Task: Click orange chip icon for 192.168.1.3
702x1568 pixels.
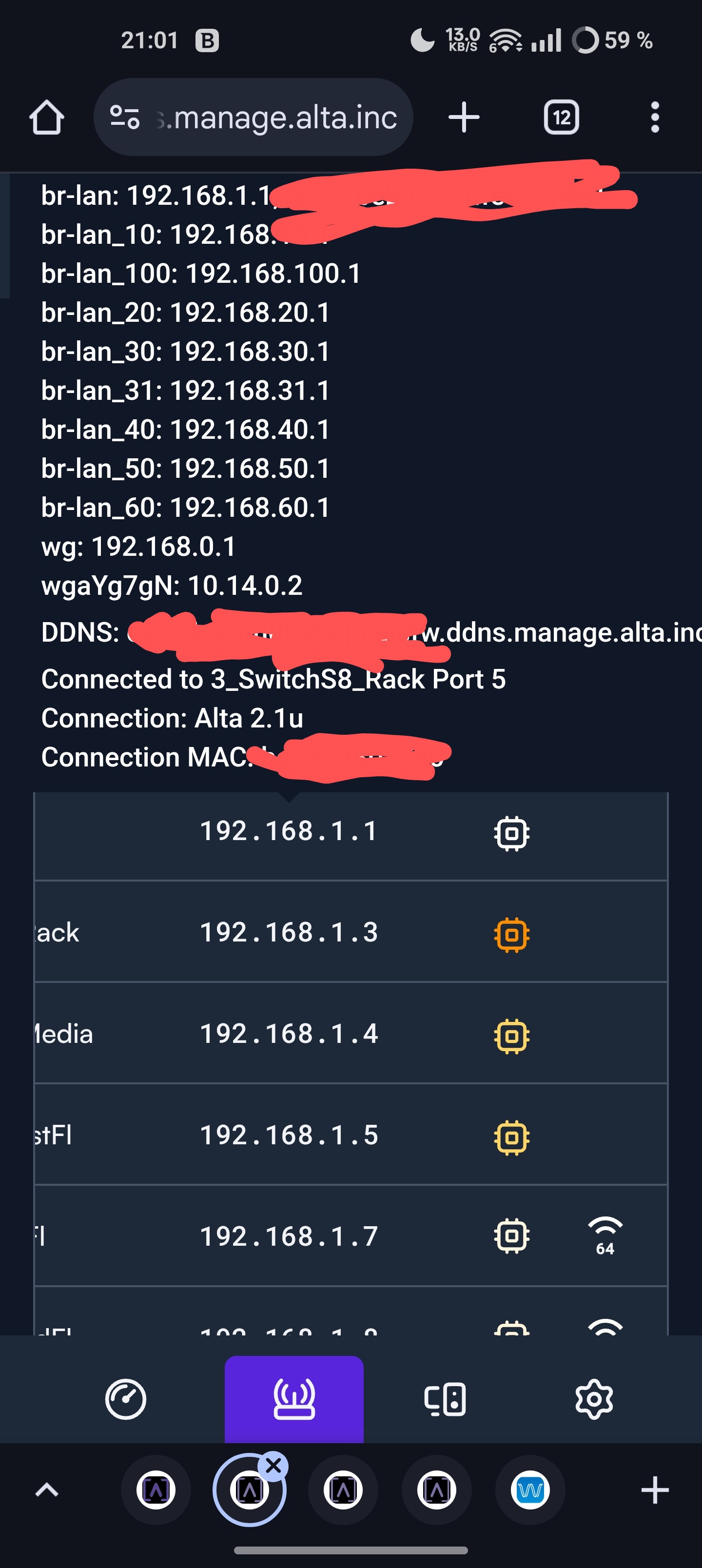Action: [x=511, y=934]
